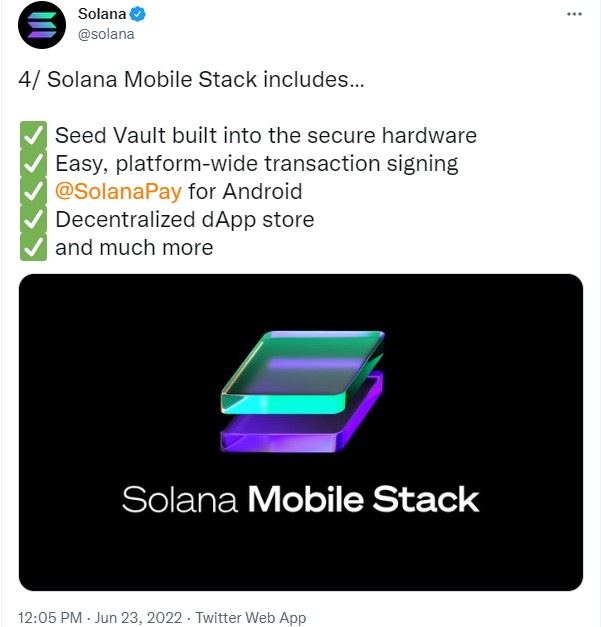This screenshot has width=601, height=627.
Task: Click the Twitter Web App source link
Action: (251, 617)
